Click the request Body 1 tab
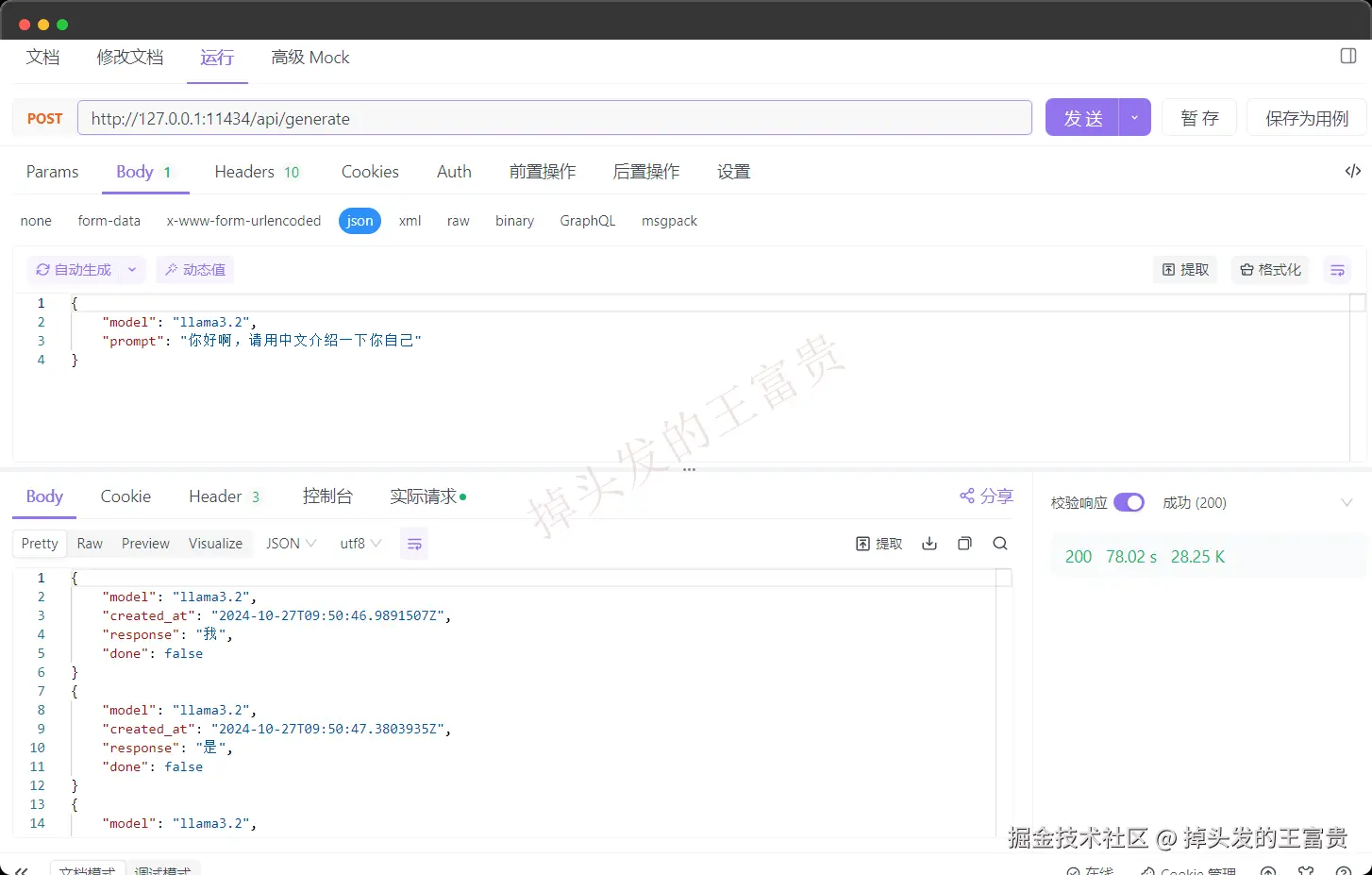The width and height of the screenshot is (1372, 875). pos(144,172)
